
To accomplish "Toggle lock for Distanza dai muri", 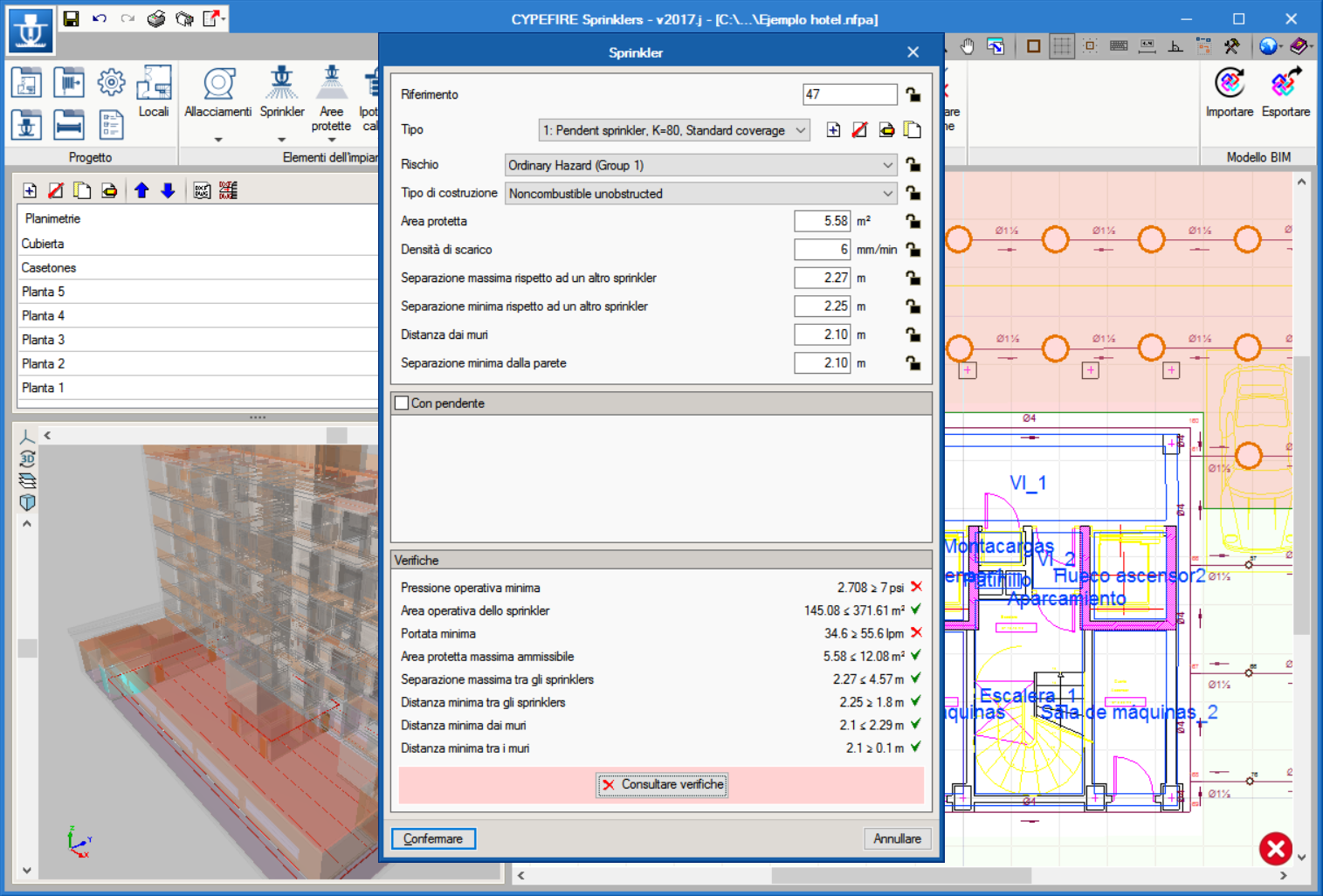I will (x=913, y=334).
